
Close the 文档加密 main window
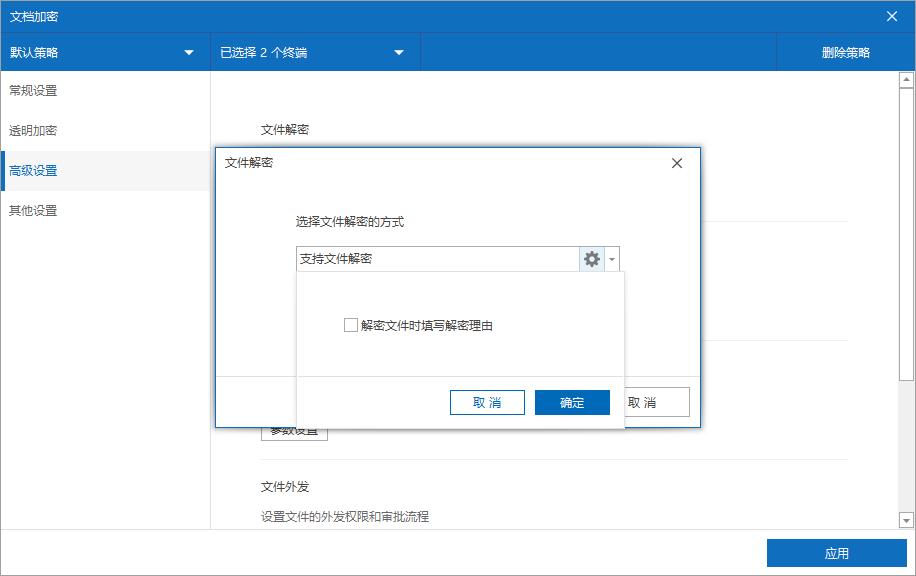coord(892,16)
